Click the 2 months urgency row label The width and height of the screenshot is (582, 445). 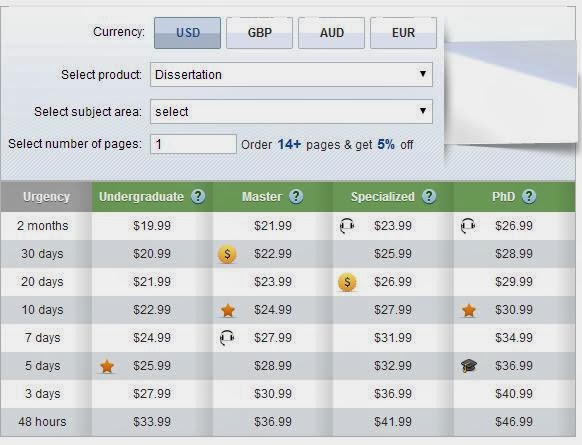click(42, 226)
